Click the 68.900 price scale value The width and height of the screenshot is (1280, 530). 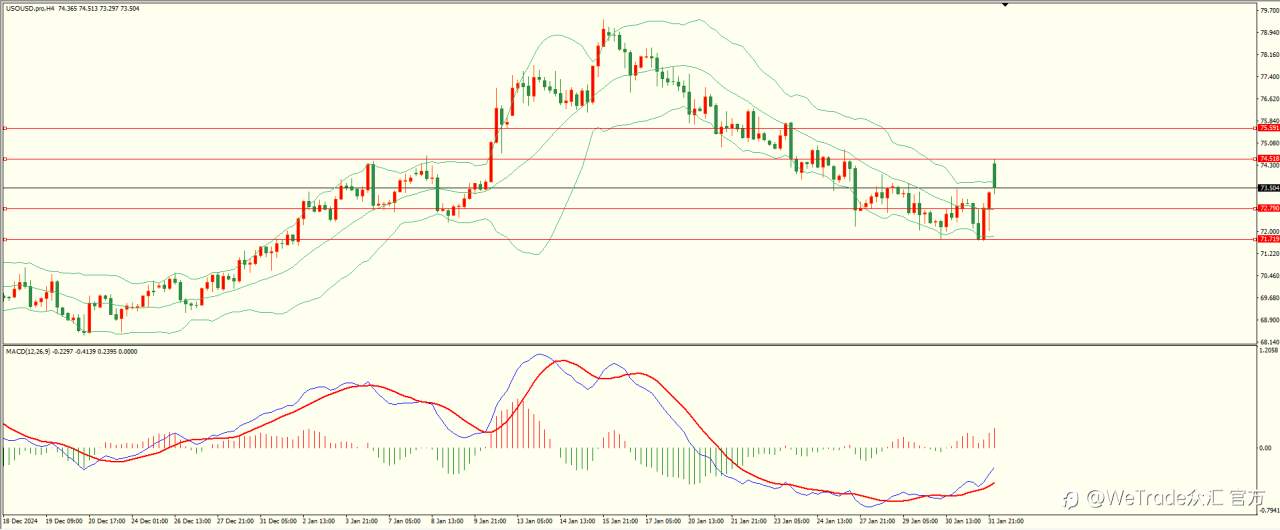[x=1269, y=320]
